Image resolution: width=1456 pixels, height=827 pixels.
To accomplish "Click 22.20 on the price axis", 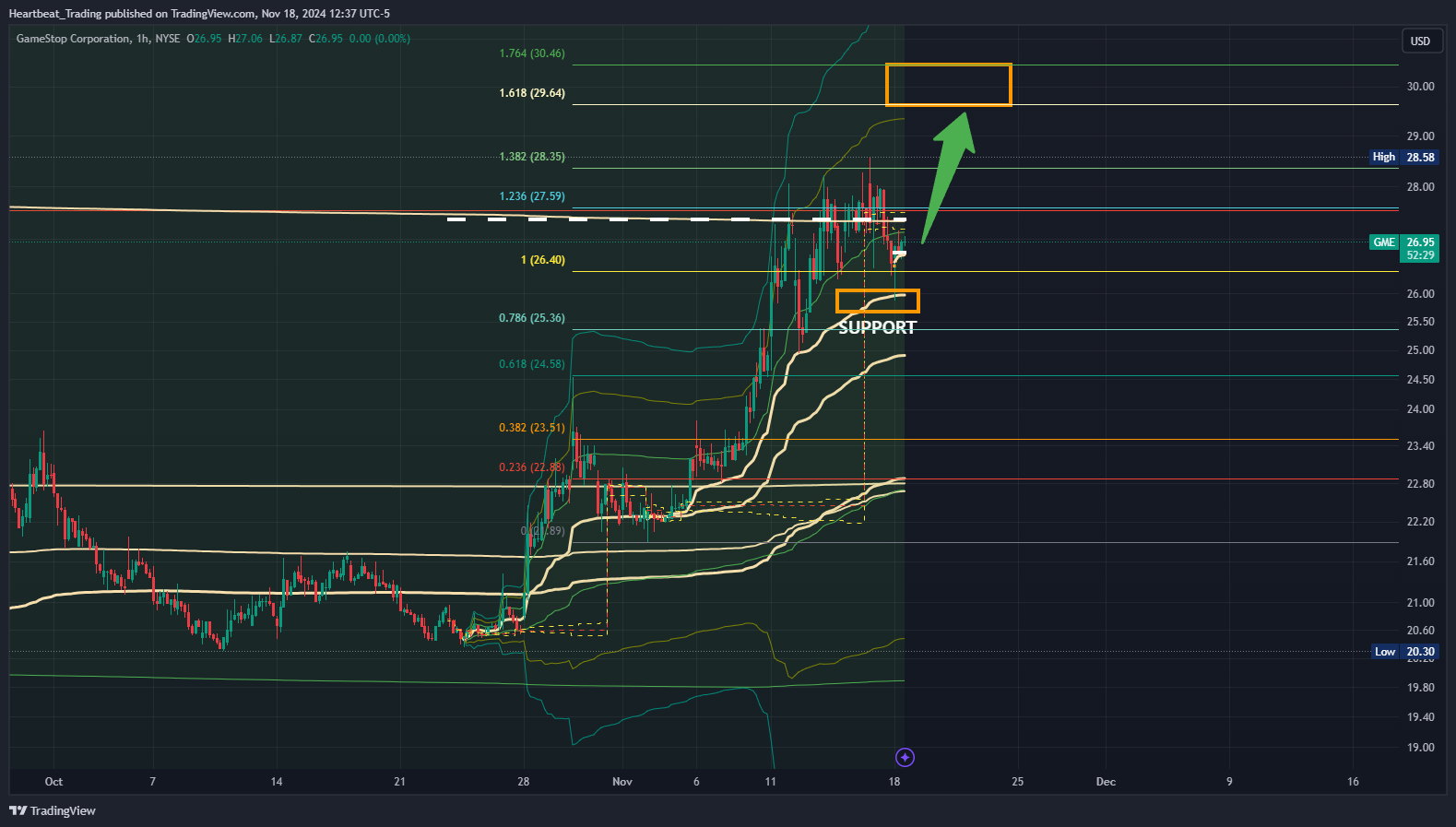I will coord(1420,522).
